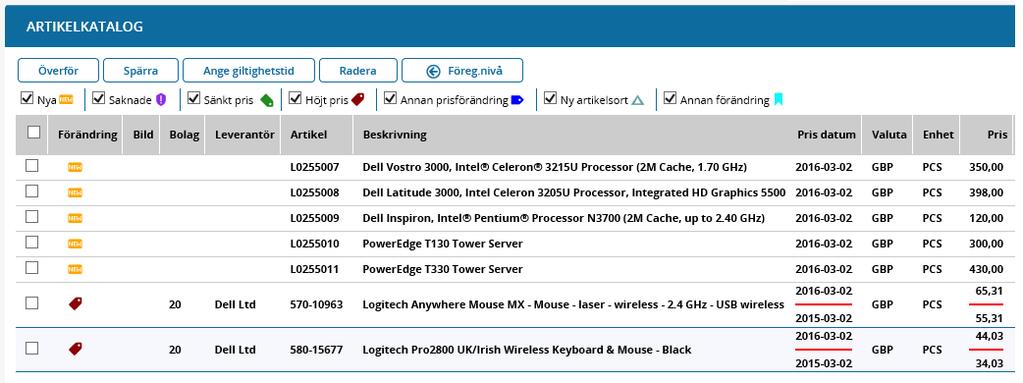Select the checkbox for article L0255009
This screenshot has width=1023, height=383.
click(x=32, y=217)
